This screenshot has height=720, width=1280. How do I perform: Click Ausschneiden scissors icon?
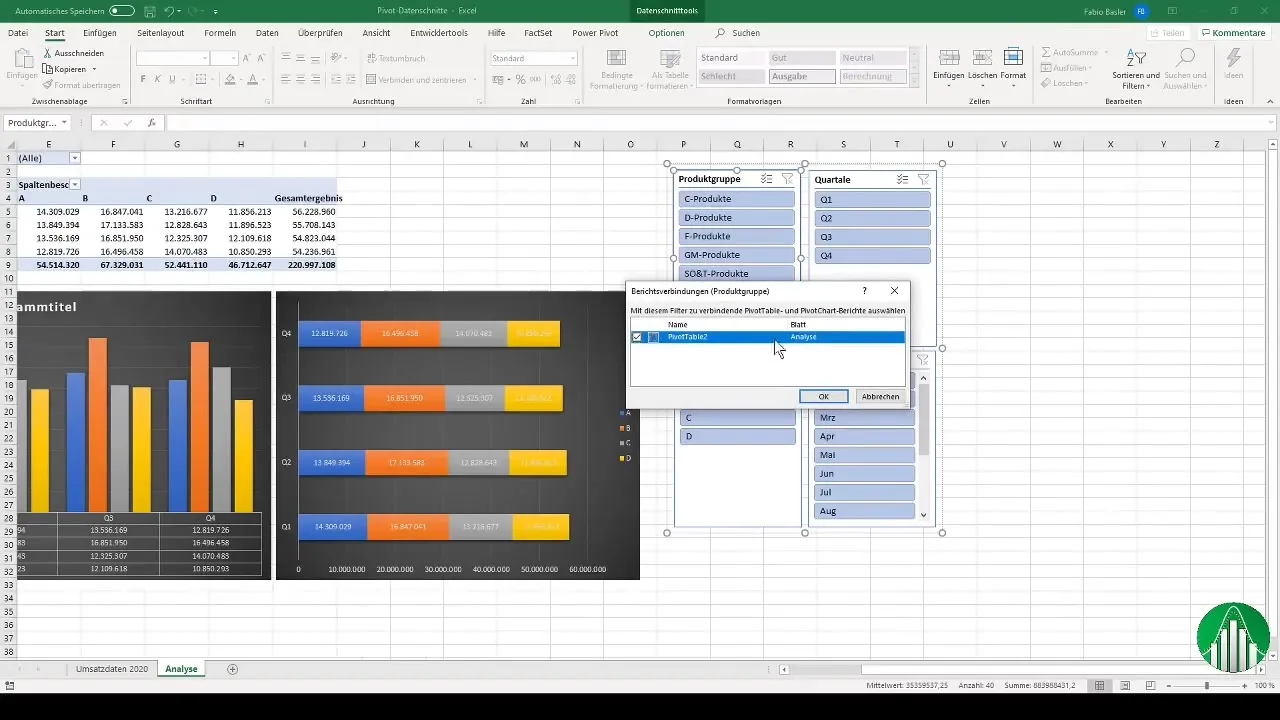[x=47, y=53]
